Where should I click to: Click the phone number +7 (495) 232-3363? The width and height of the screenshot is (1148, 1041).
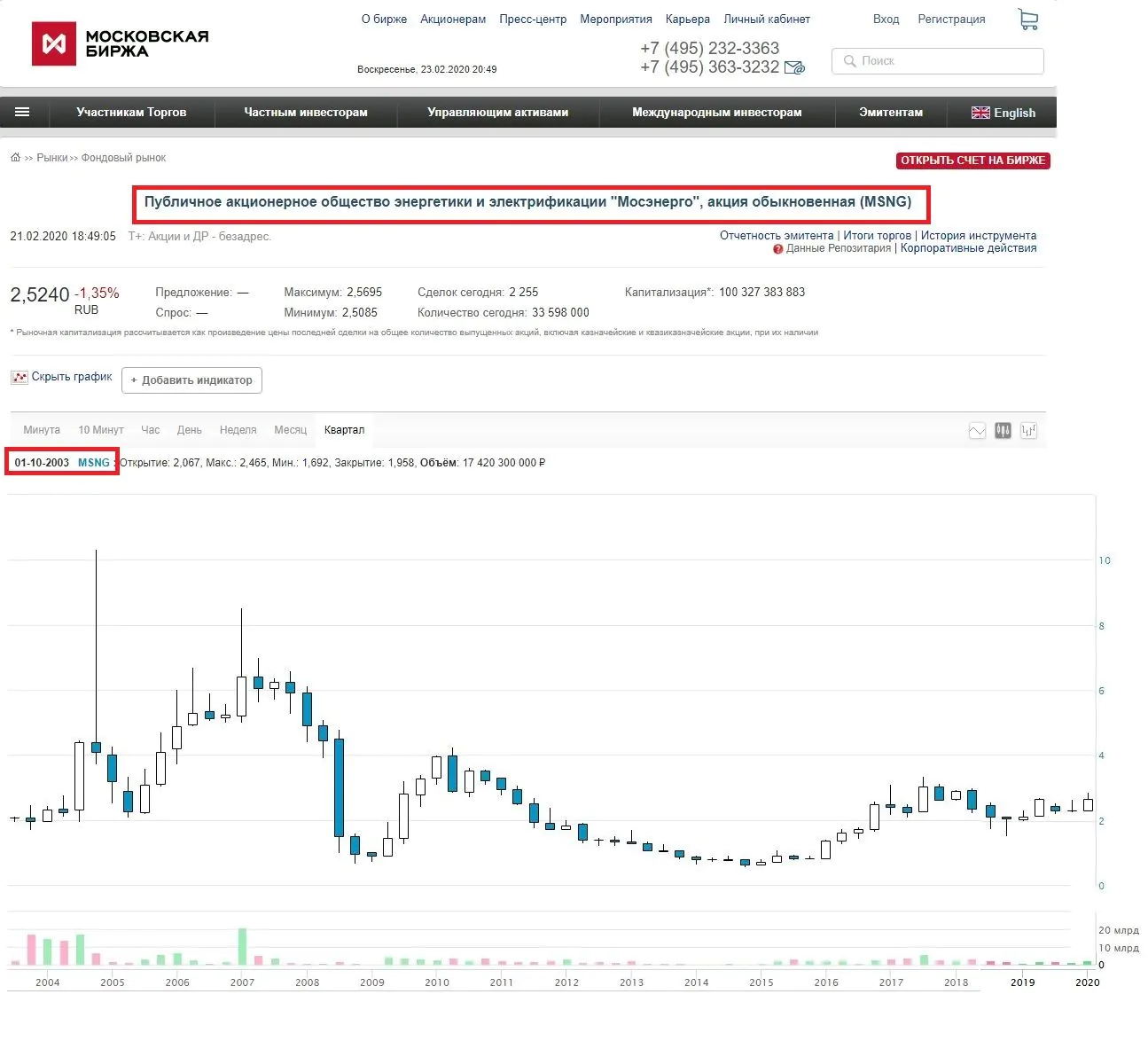click(710, 48)
